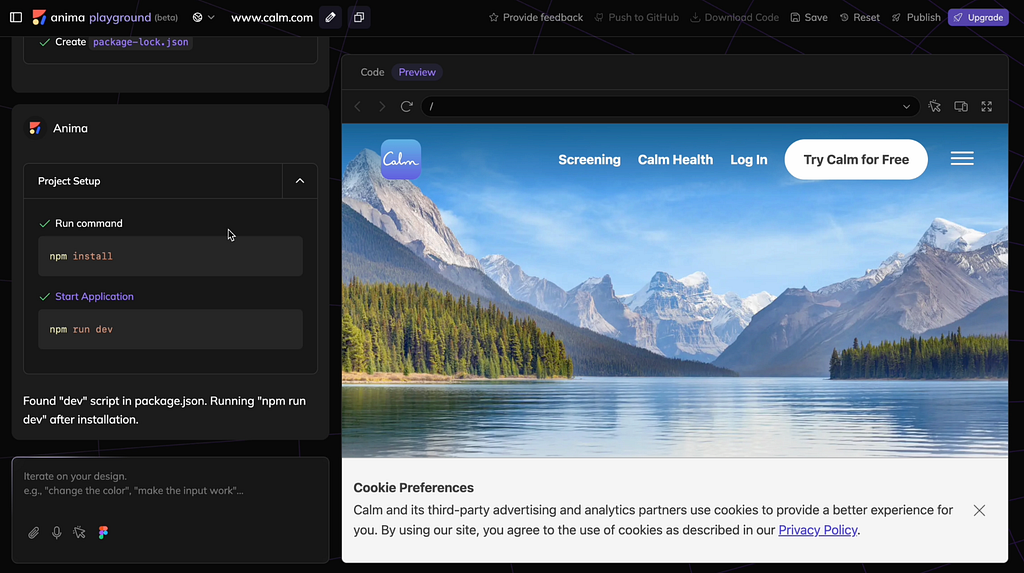Close the Cookie Preferences banner
This screenshot has height=573, width=1024.
coord(979,510)
